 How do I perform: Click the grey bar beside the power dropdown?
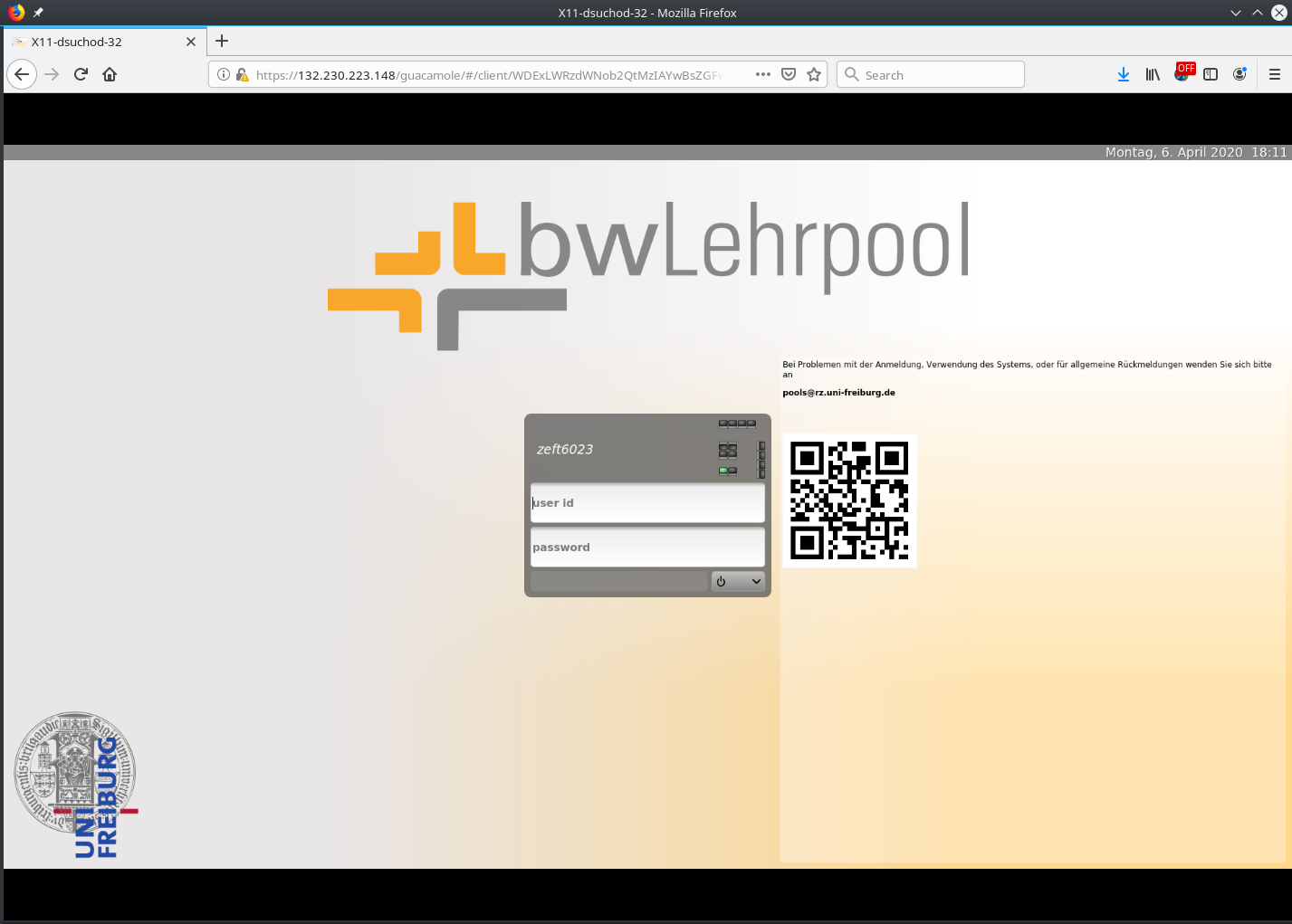click(618, 581)
